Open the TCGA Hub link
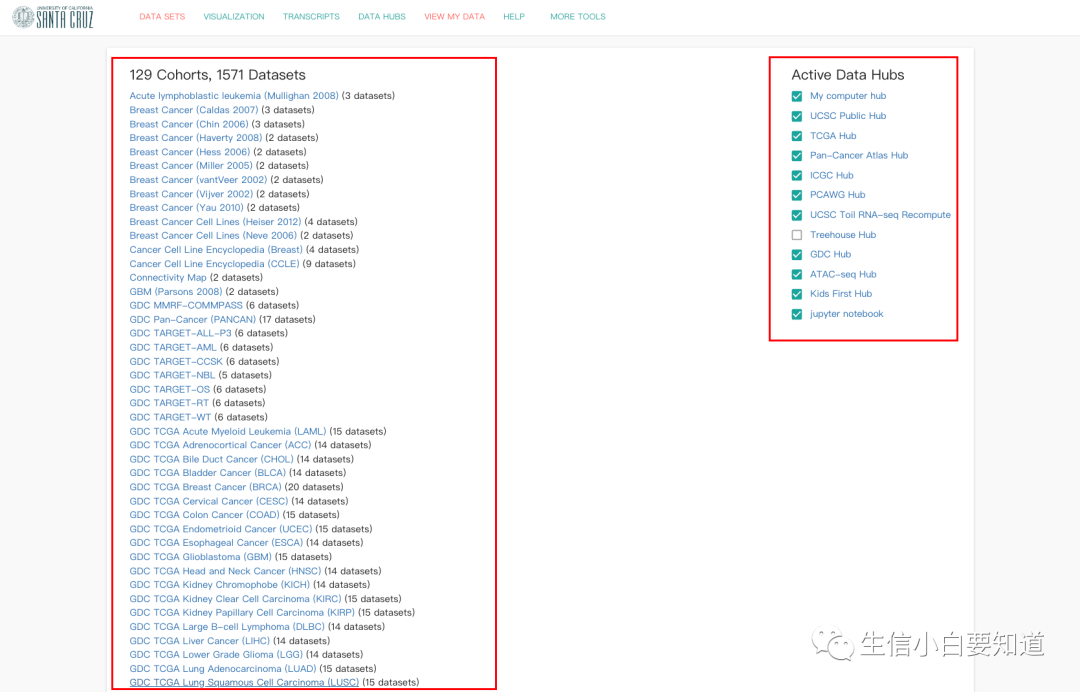 pyautogui.click(x=833, y=136)
